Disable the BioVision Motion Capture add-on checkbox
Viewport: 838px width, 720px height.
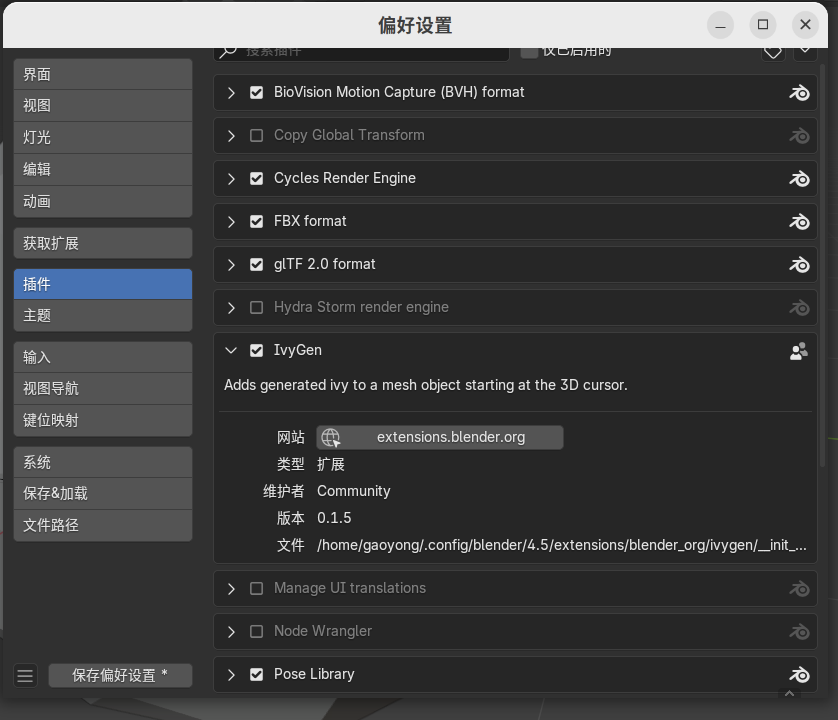pos(257,92)
